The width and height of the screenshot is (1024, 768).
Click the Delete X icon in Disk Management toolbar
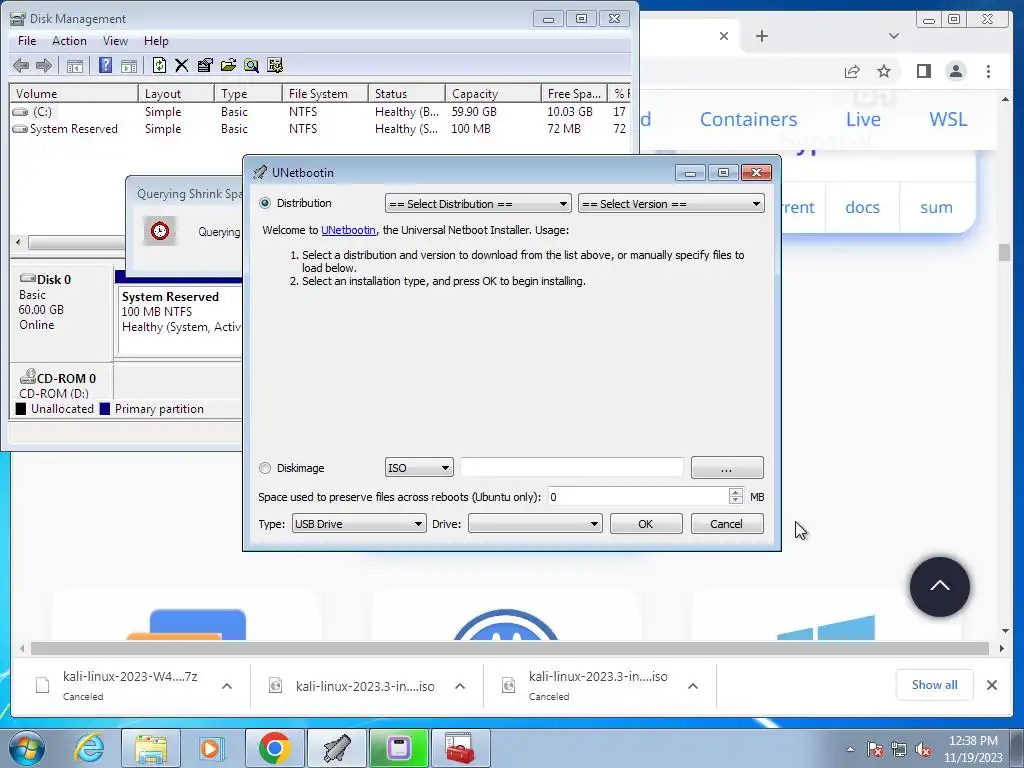[x=182, y=65]
